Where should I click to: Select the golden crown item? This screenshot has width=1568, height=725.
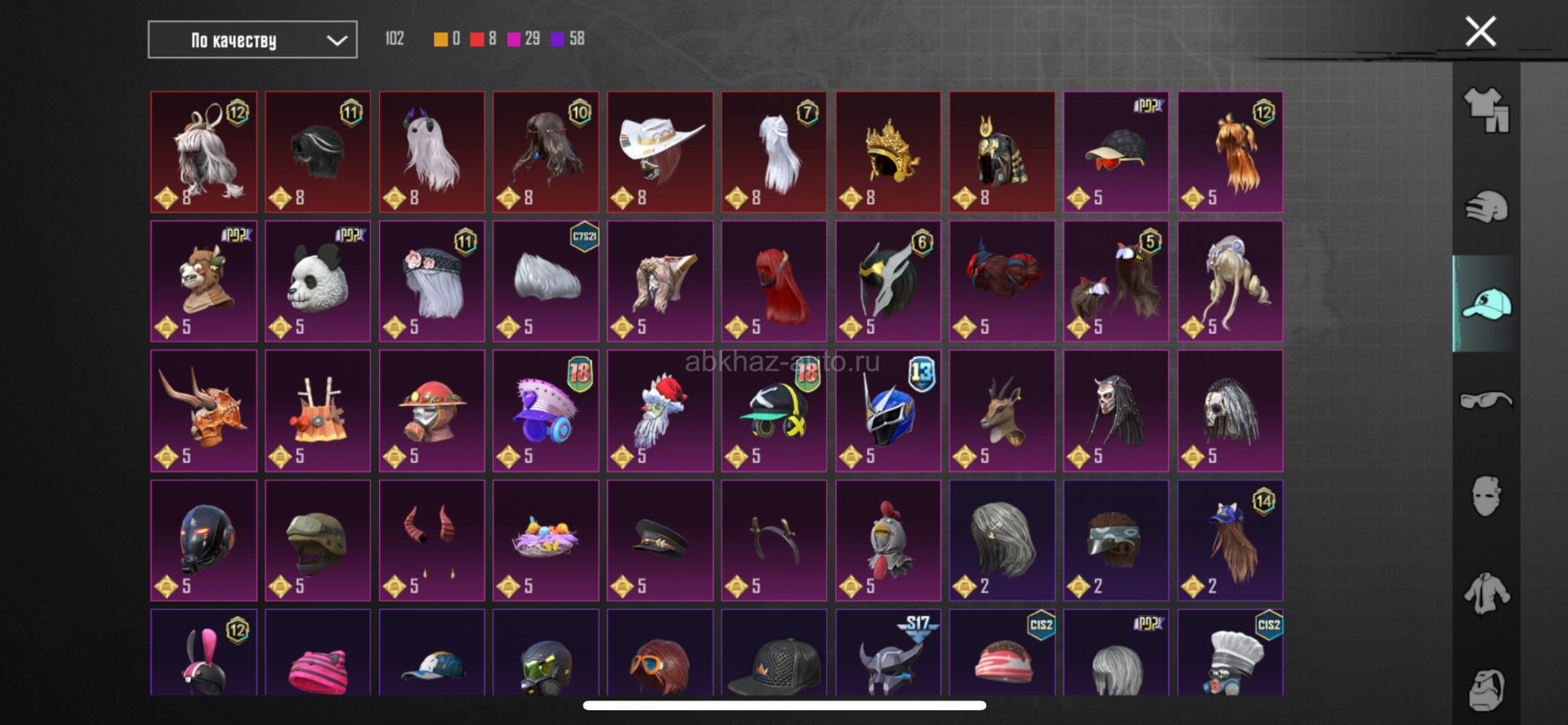(x=888, y=152)
